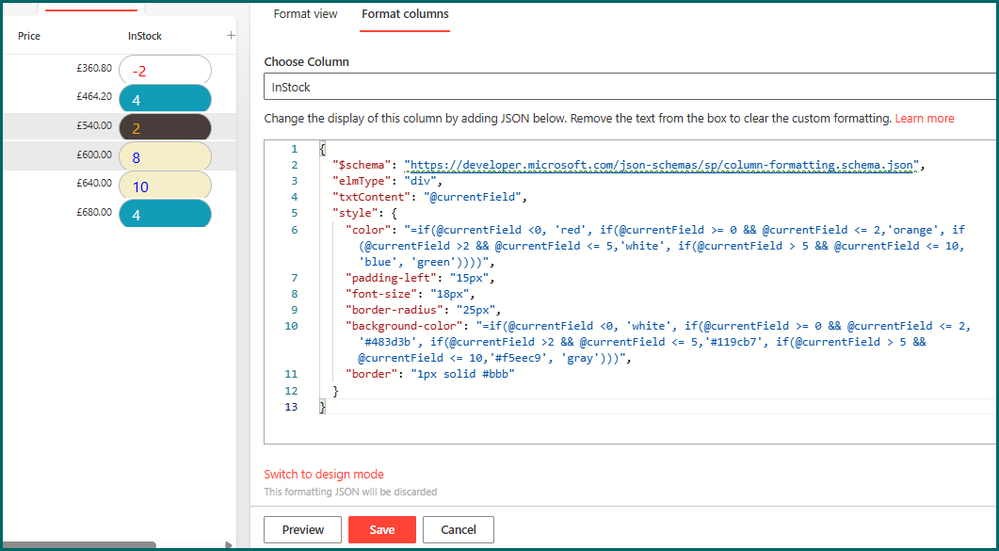The image size is (999, 551).
Task: Click the "padding-left" line in the editor
Action: (x=420, y=278)
